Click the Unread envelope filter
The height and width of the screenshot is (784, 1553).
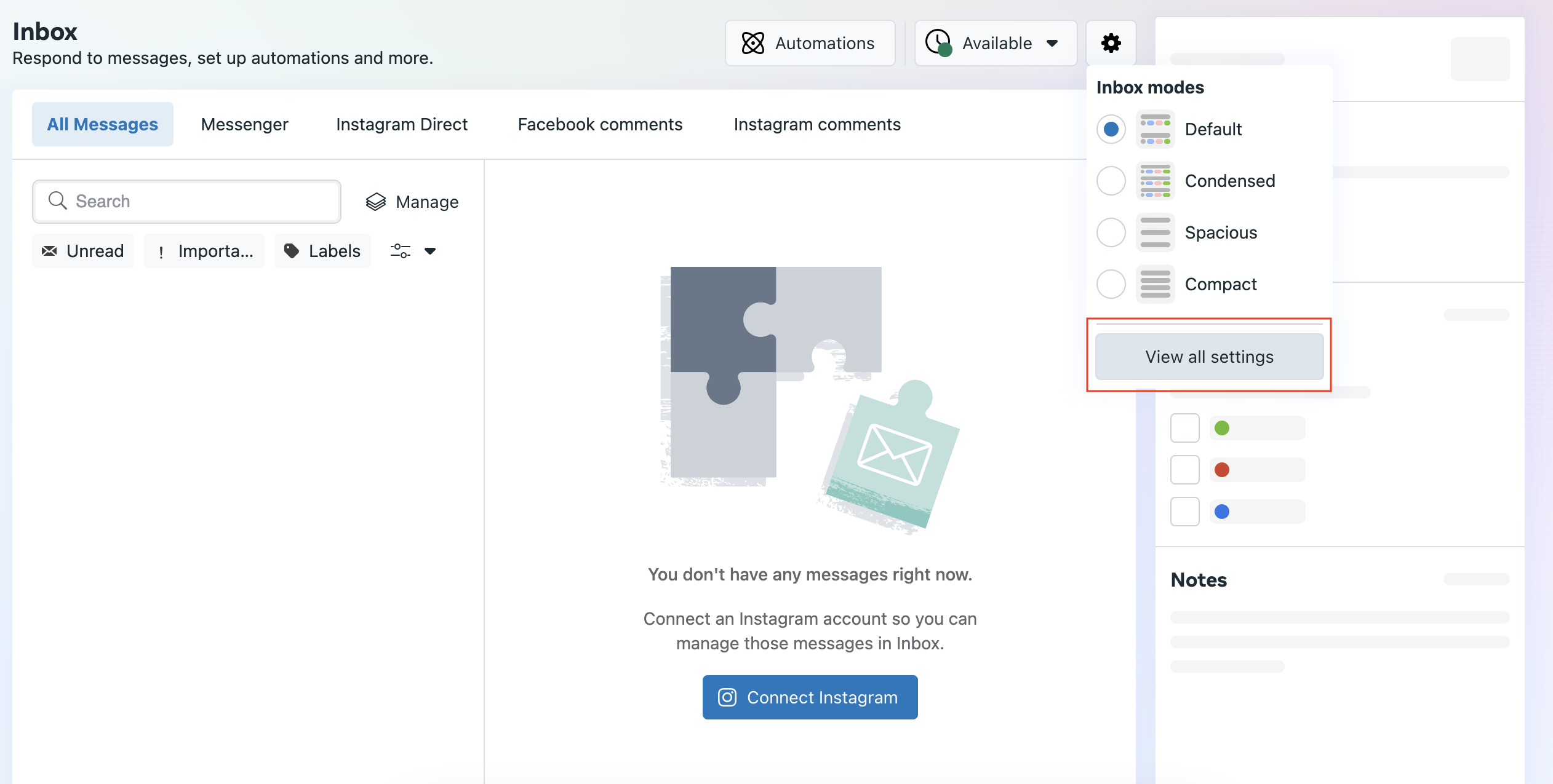[x=83, y=251]
